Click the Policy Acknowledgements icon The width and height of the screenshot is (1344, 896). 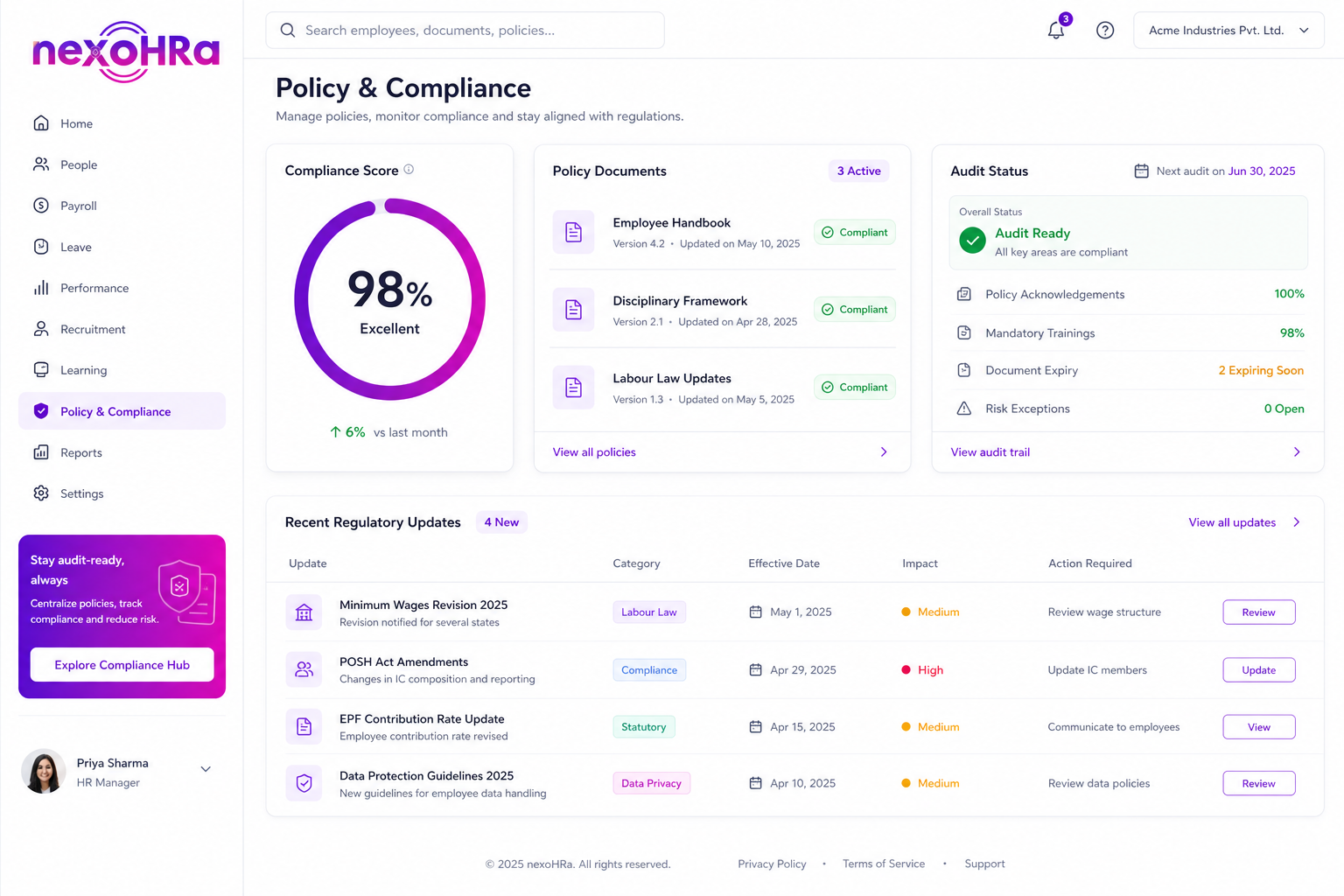coord(964,294)
